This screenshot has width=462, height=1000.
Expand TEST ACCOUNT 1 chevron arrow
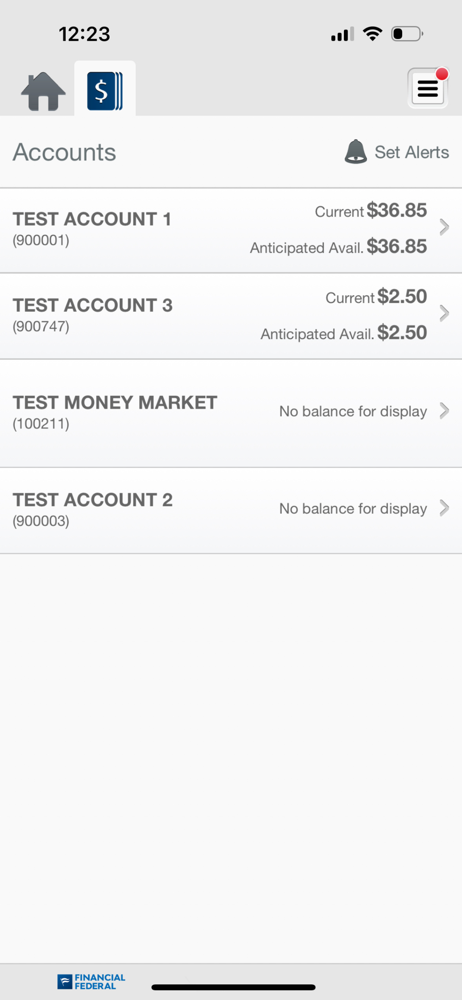coord(445,227)
